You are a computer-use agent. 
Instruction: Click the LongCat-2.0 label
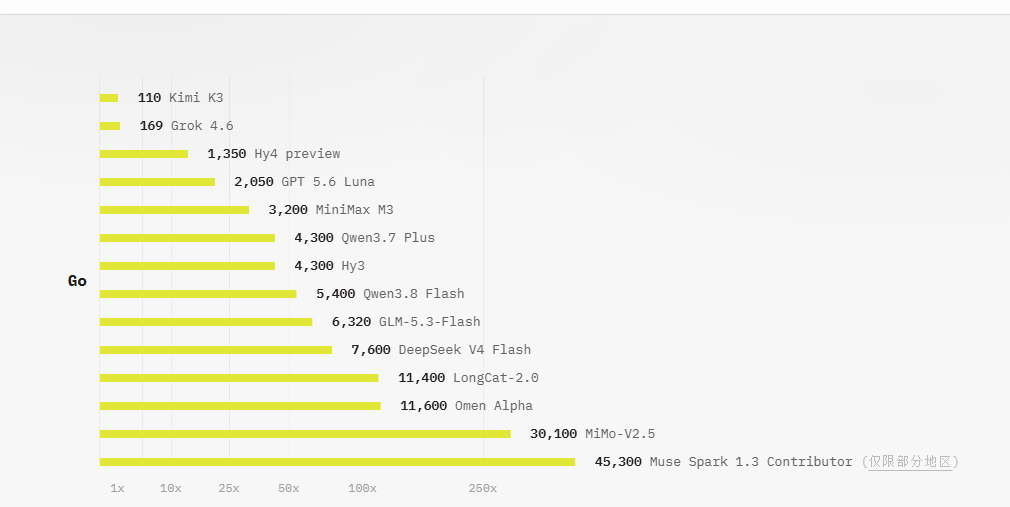pyautogui.click(x=495, y=378)
